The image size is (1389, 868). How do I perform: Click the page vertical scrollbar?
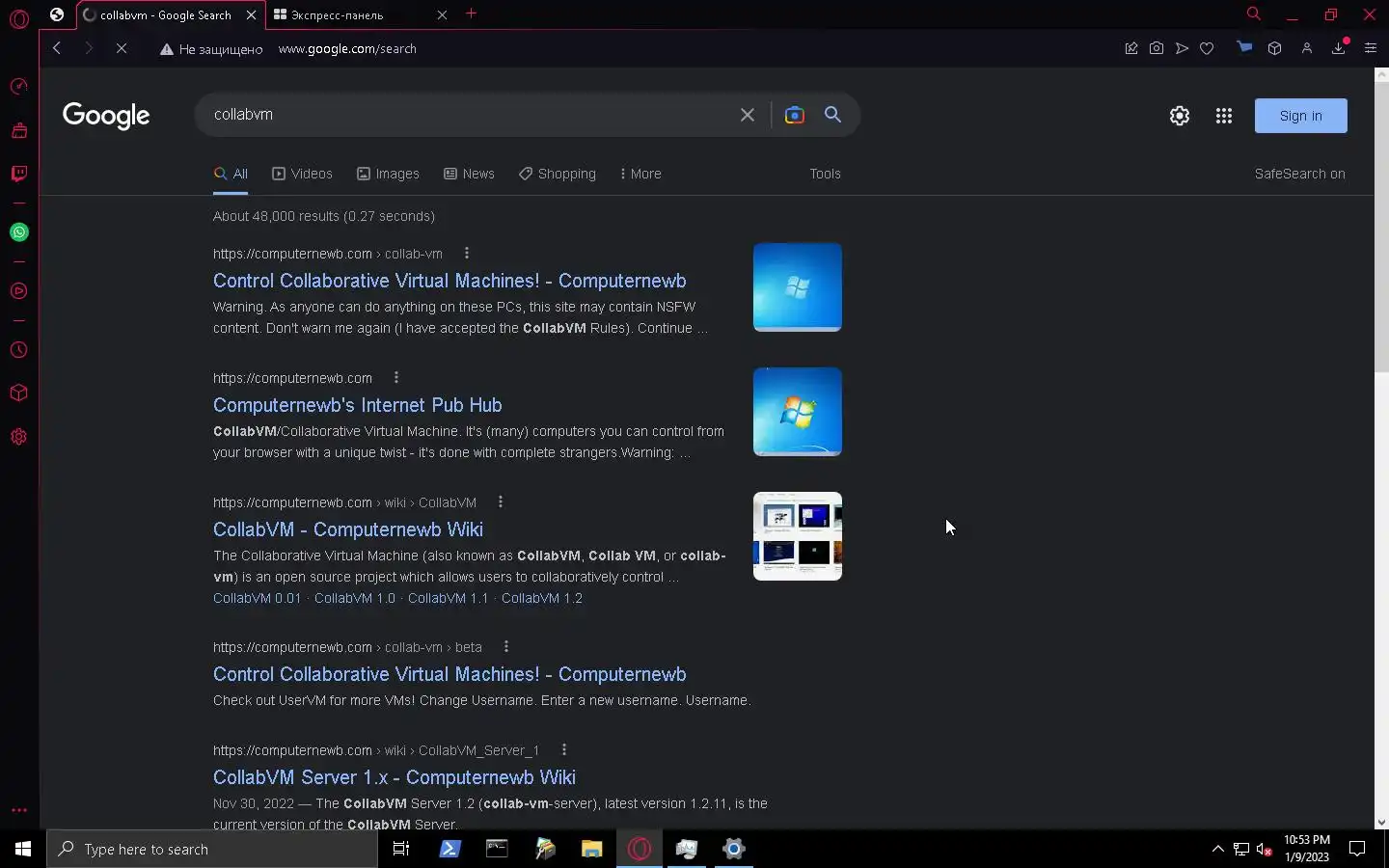coord(1381,227)
